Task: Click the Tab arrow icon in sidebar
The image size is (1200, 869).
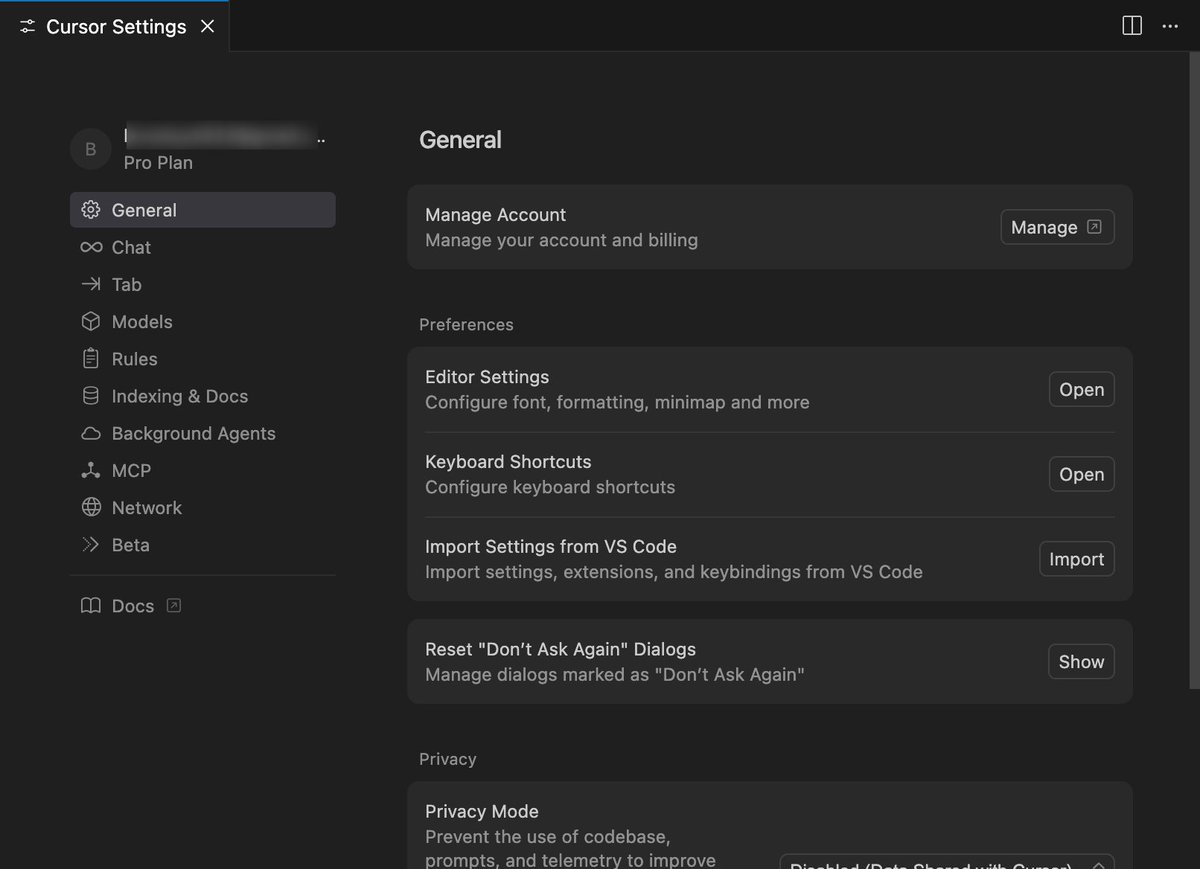Action: tap(91, 284)
